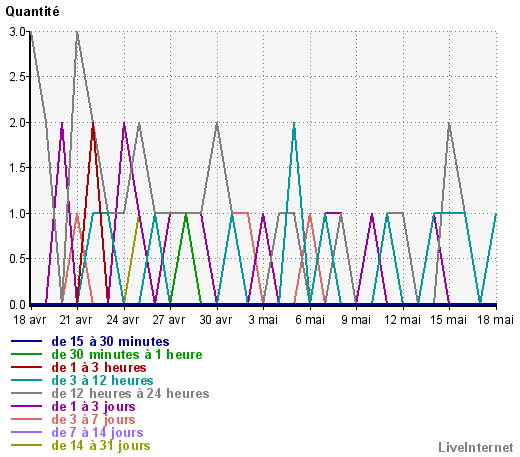Viewport: 520px width, 457px height.
Task: Select legend entry 'de 15 à 30 minutes'
Action: point(110,341)
